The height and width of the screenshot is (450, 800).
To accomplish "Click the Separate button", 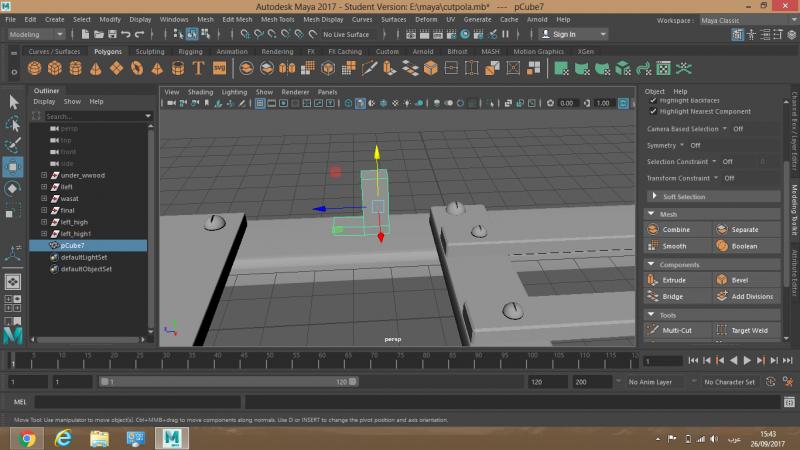I will 746,230.
